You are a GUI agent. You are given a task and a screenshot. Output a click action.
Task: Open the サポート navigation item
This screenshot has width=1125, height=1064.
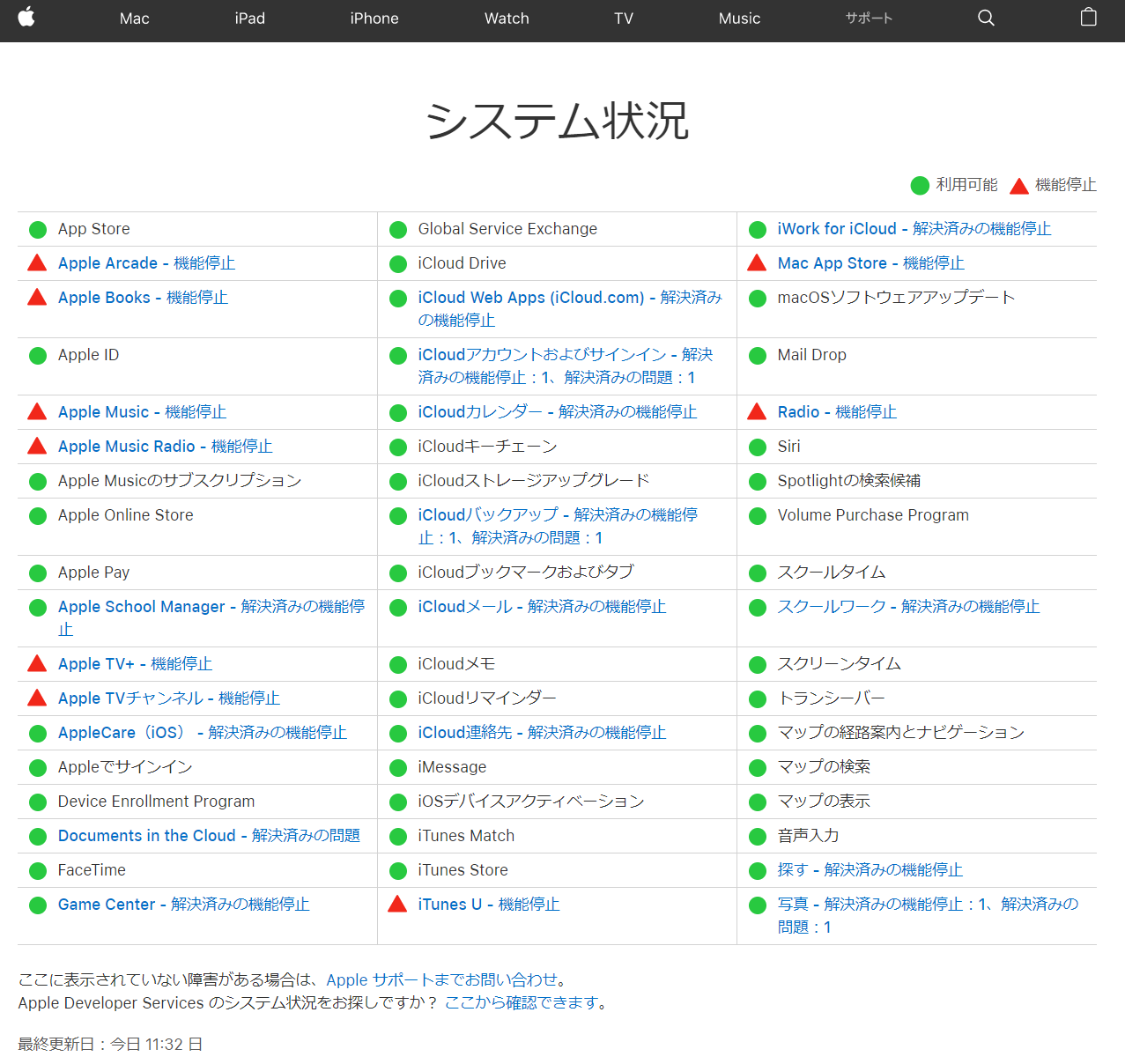tap(869, 18)
